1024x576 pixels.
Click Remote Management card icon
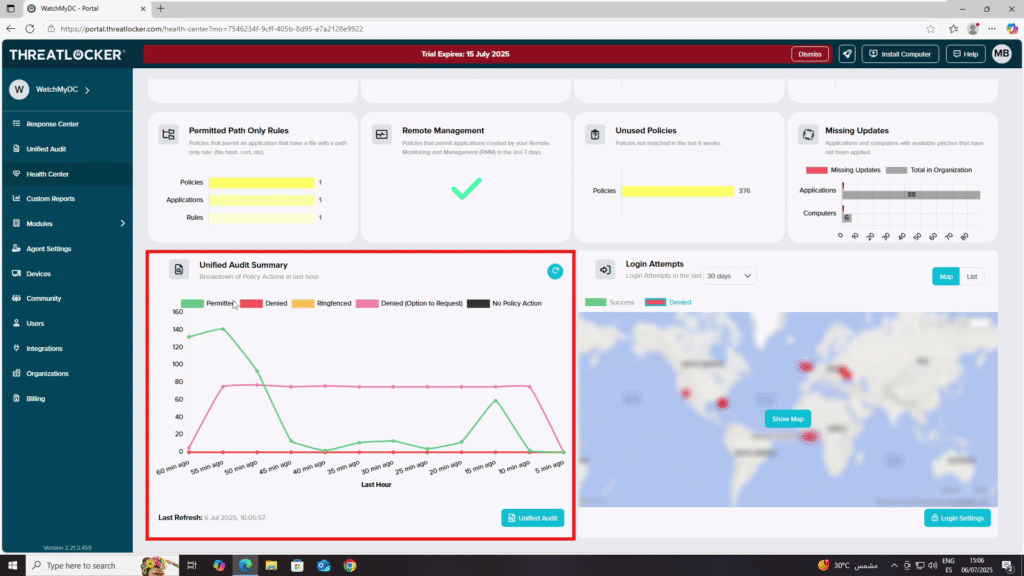click(x=381, y=135)
